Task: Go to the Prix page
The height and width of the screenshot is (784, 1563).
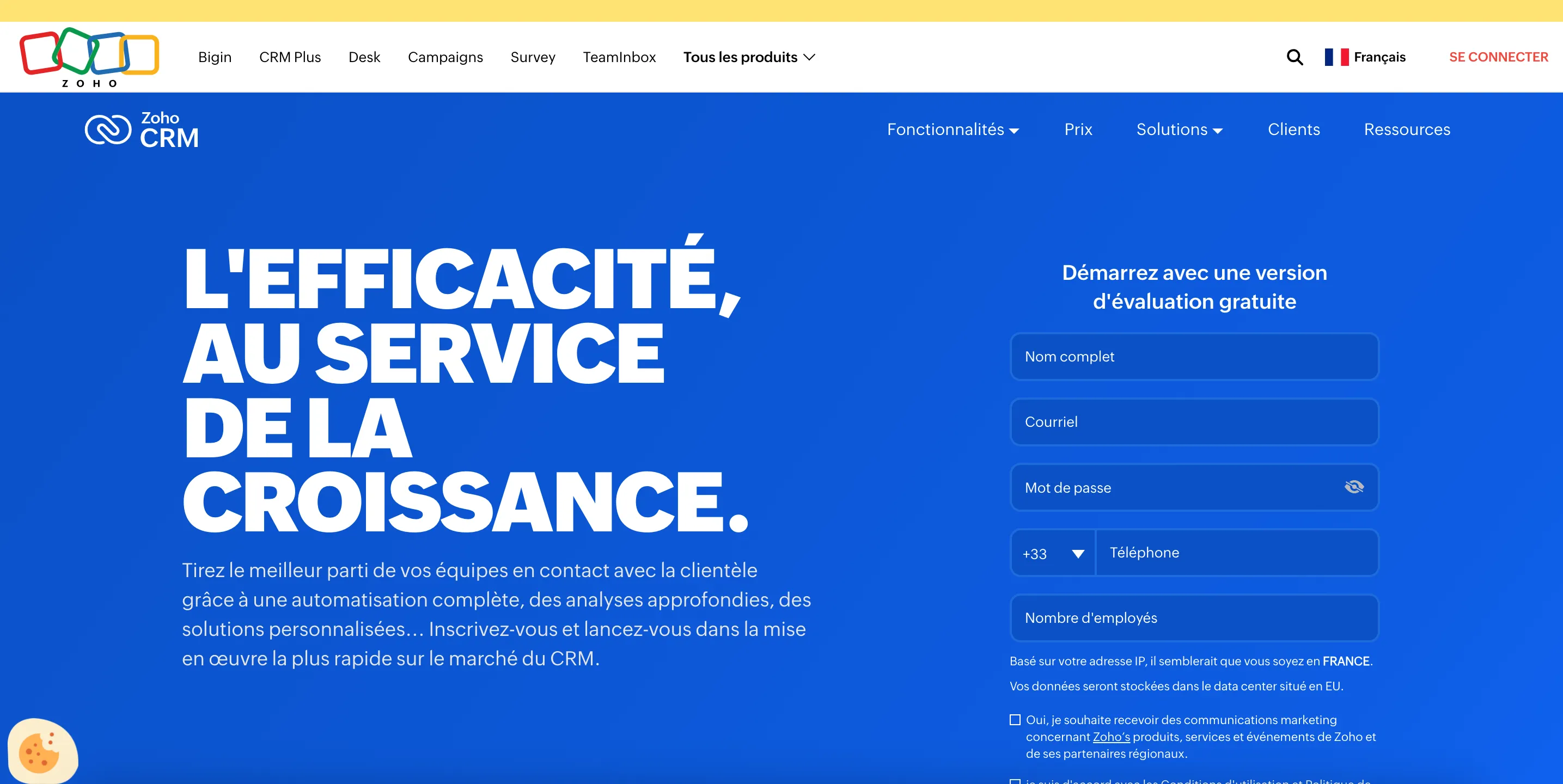Action: (x=1078, y=129)
